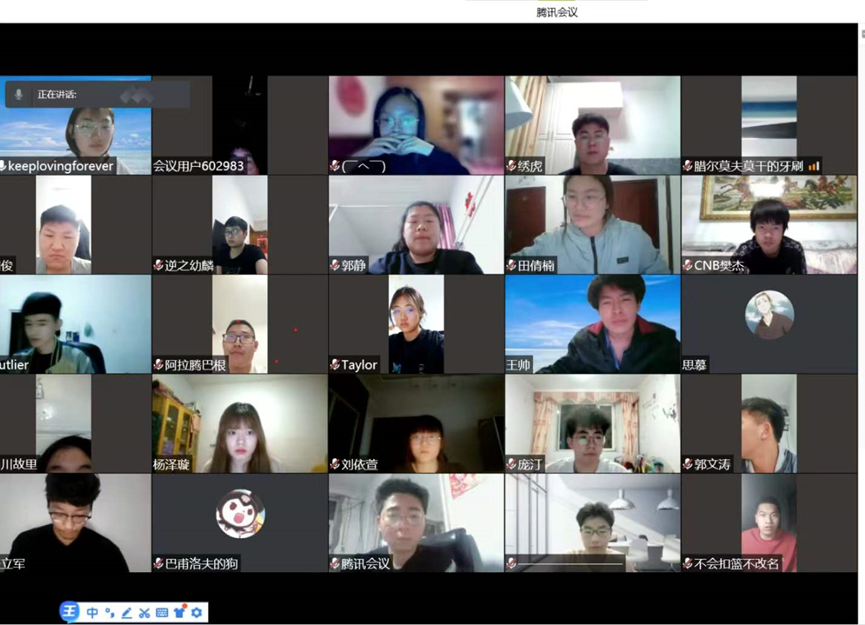Image resolution: width=865 pixels, height=625 pixels.
Task: Select the video tile of 不会扣篮不改名
Action: pyautogui.click(x=769, y=522)
